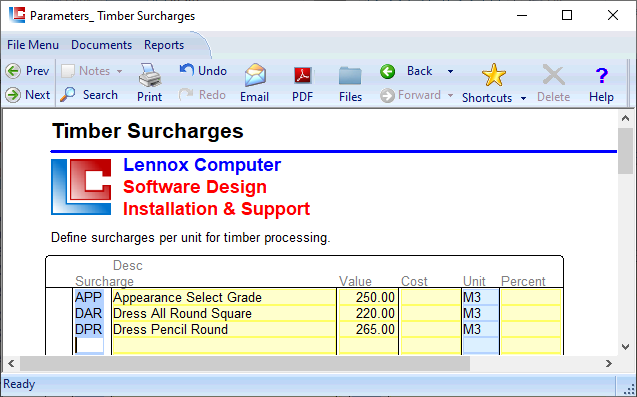Open the Files folder icon
The height and width of the screenshot is (397, 637).
pos(350,76)
